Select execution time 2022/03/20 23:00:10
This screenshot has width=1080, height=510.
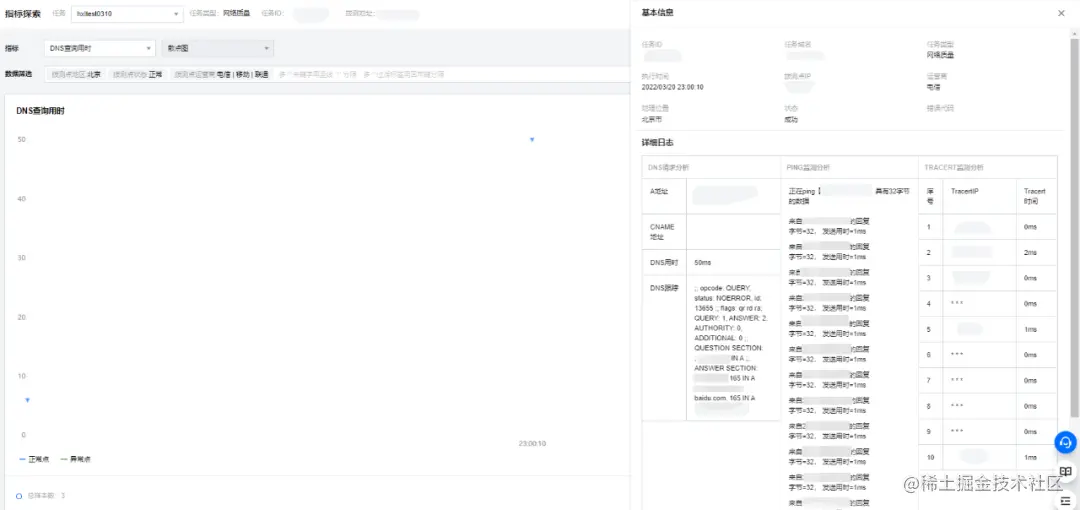pyautogui.click(x=672, y=88)
